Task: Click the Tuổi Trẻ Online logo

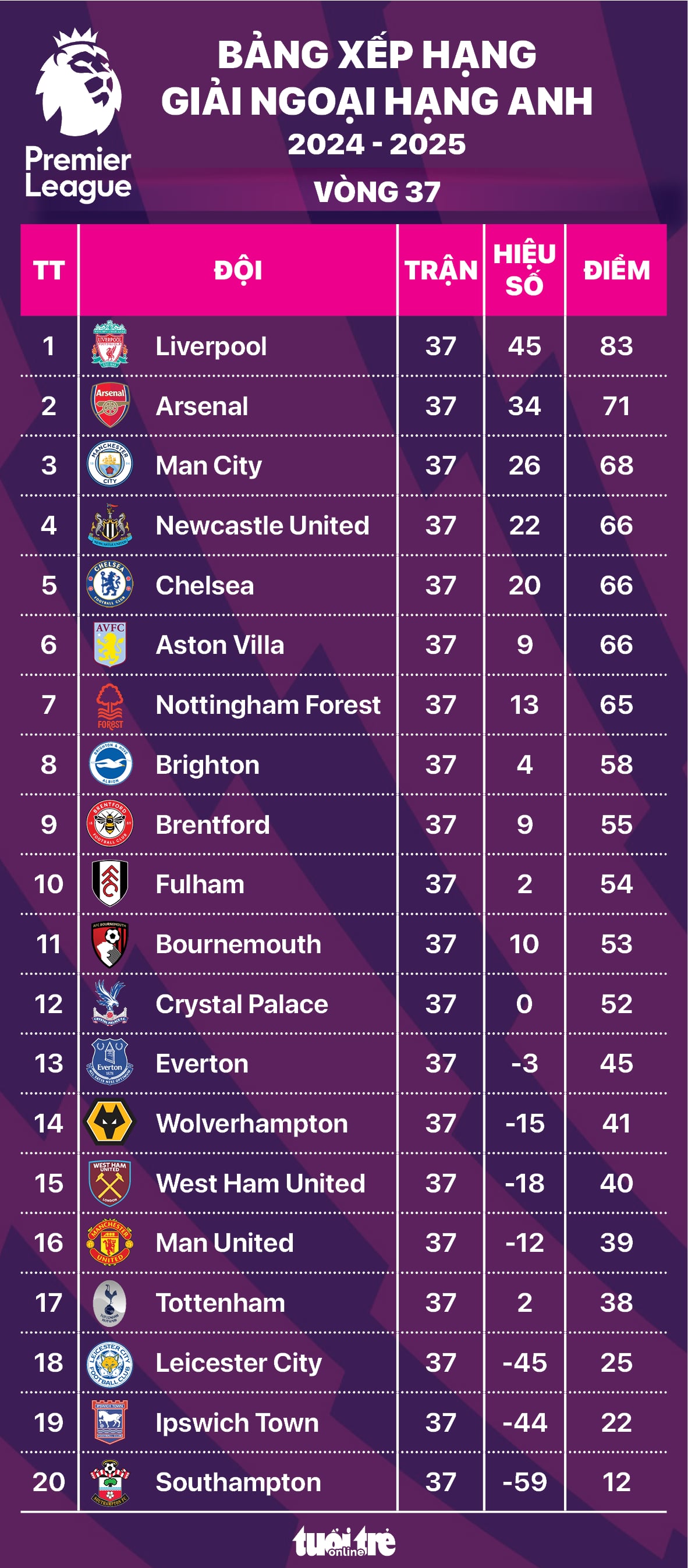Action: point(345,1542)
